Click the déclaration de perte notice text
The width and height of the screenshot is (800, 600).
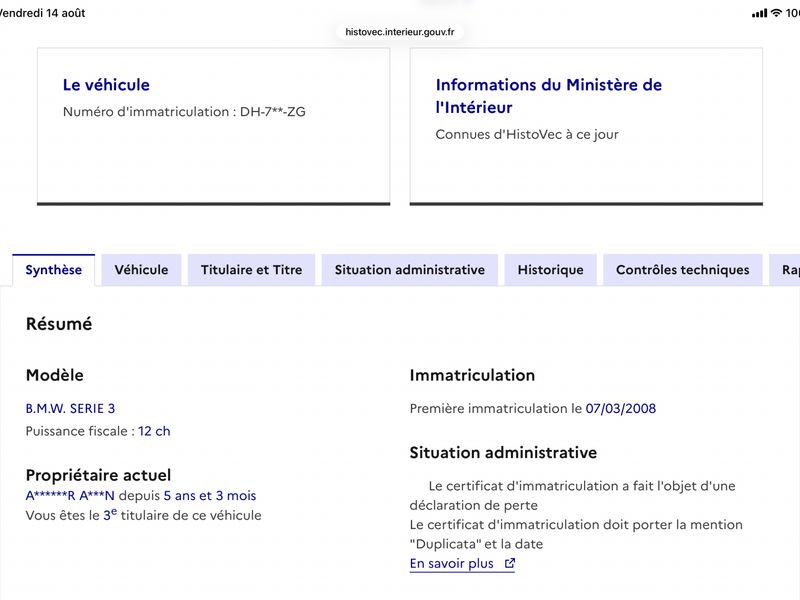point(572,495)
